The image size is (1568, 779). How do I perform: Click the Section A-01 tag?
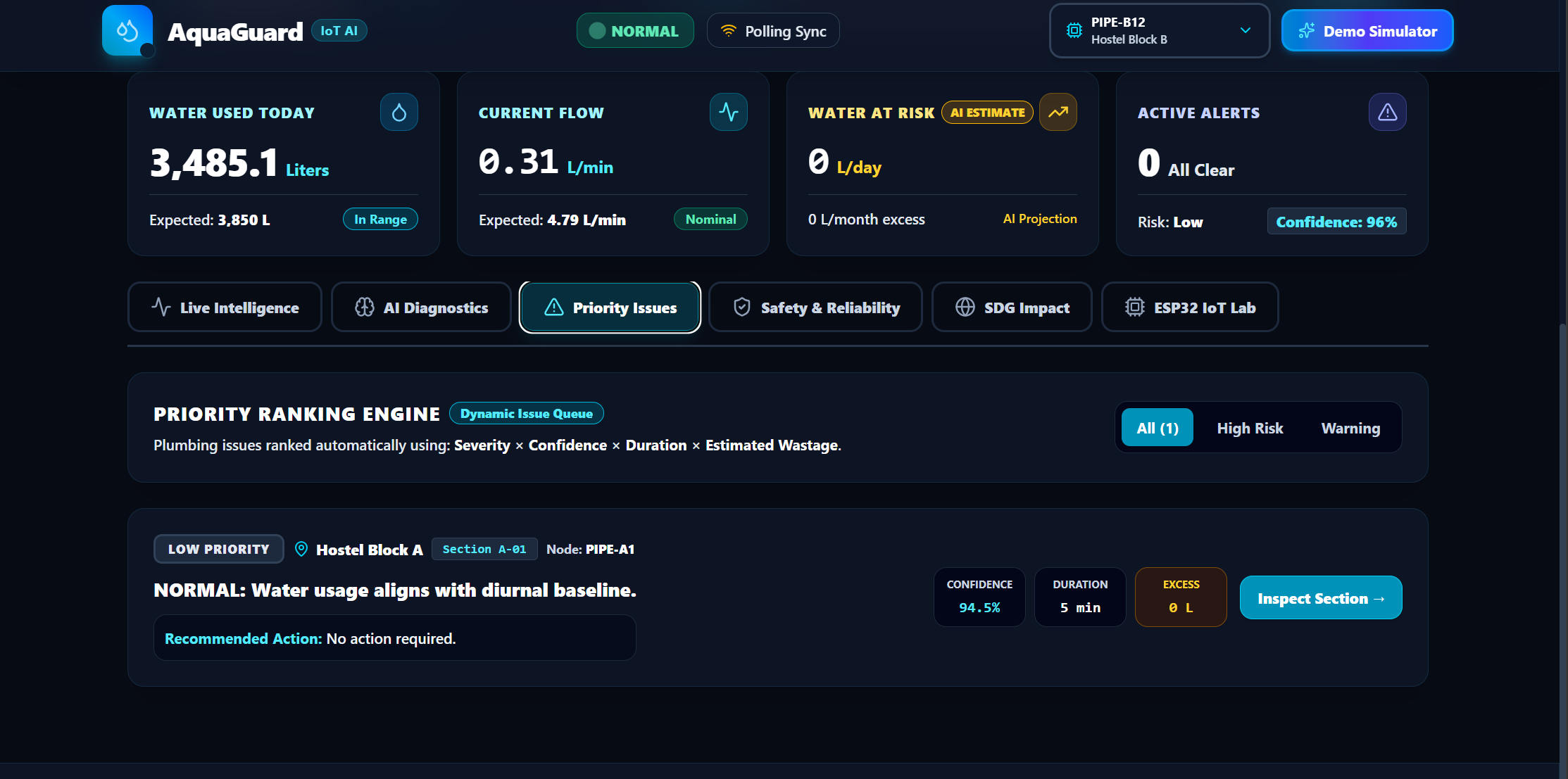coord(484,549)
